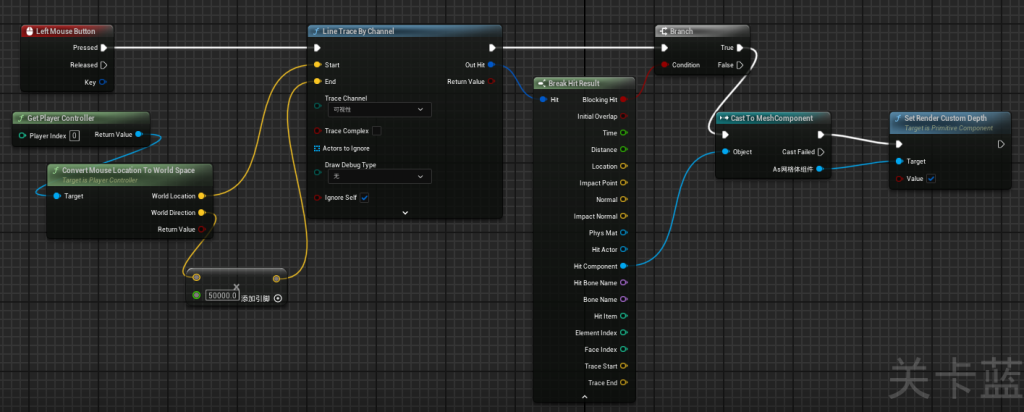The height and width of the screenshot is (412, 1024).
Task: Click the Hit Component output pin
Action: 624,266
